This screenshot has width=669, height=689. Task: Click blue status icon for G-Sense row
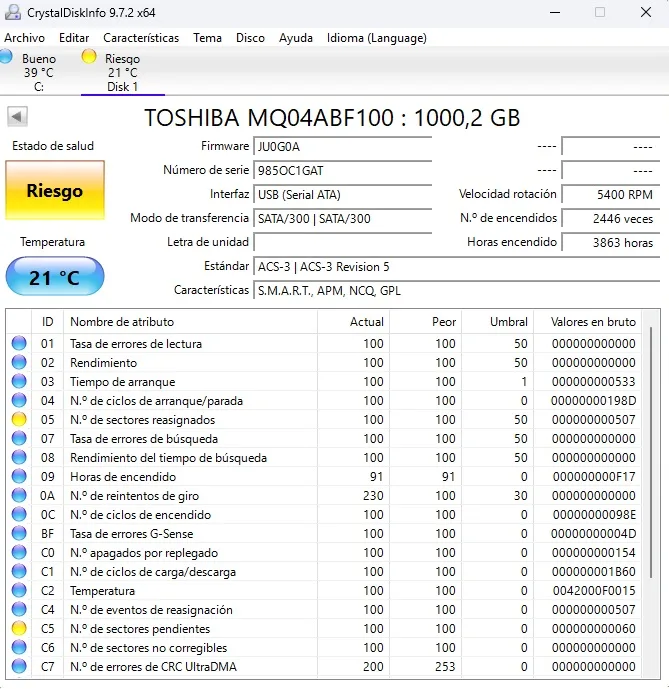tap(19, 533)
